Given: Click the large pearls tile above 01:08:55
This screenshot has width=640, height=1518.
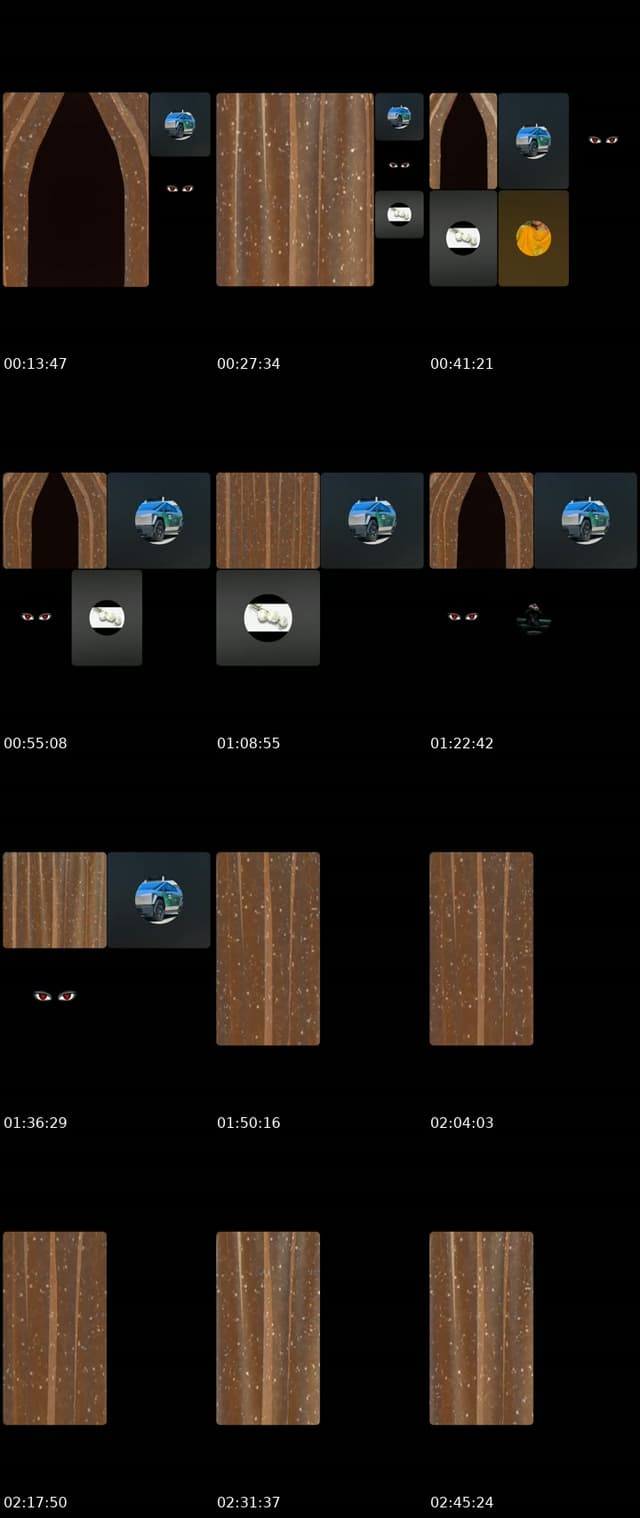Looking at the screenshot, I should point(268,618).
